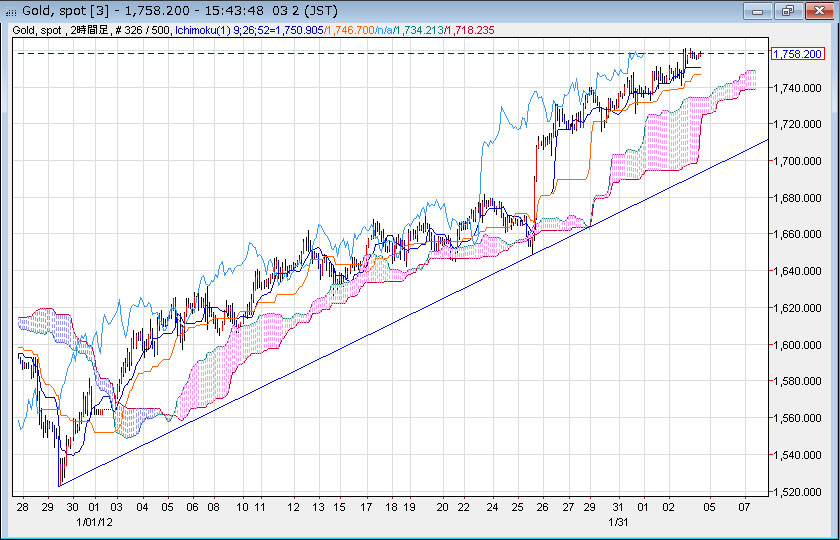Click the 1/01/12 date marker on time axis
This screenshot has height=540, width=840.
pos(95,522)
